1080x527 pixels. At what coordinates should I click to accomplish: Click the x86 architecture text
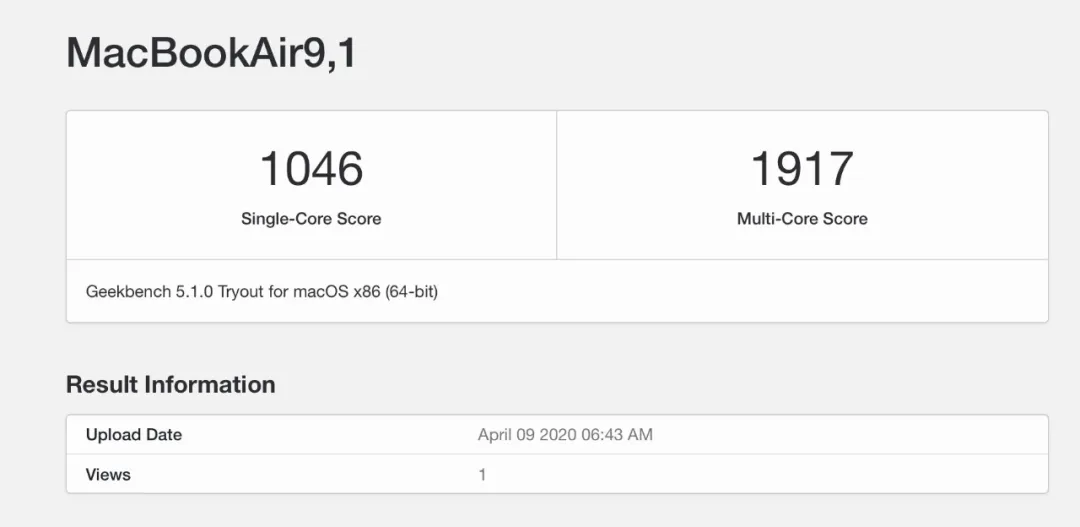367,291
